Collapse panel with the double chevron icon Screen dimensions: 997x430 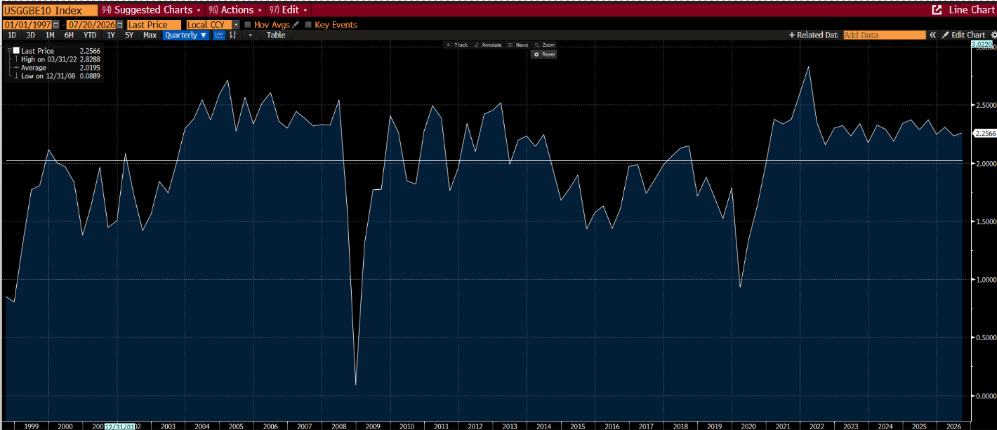[933, 35]
